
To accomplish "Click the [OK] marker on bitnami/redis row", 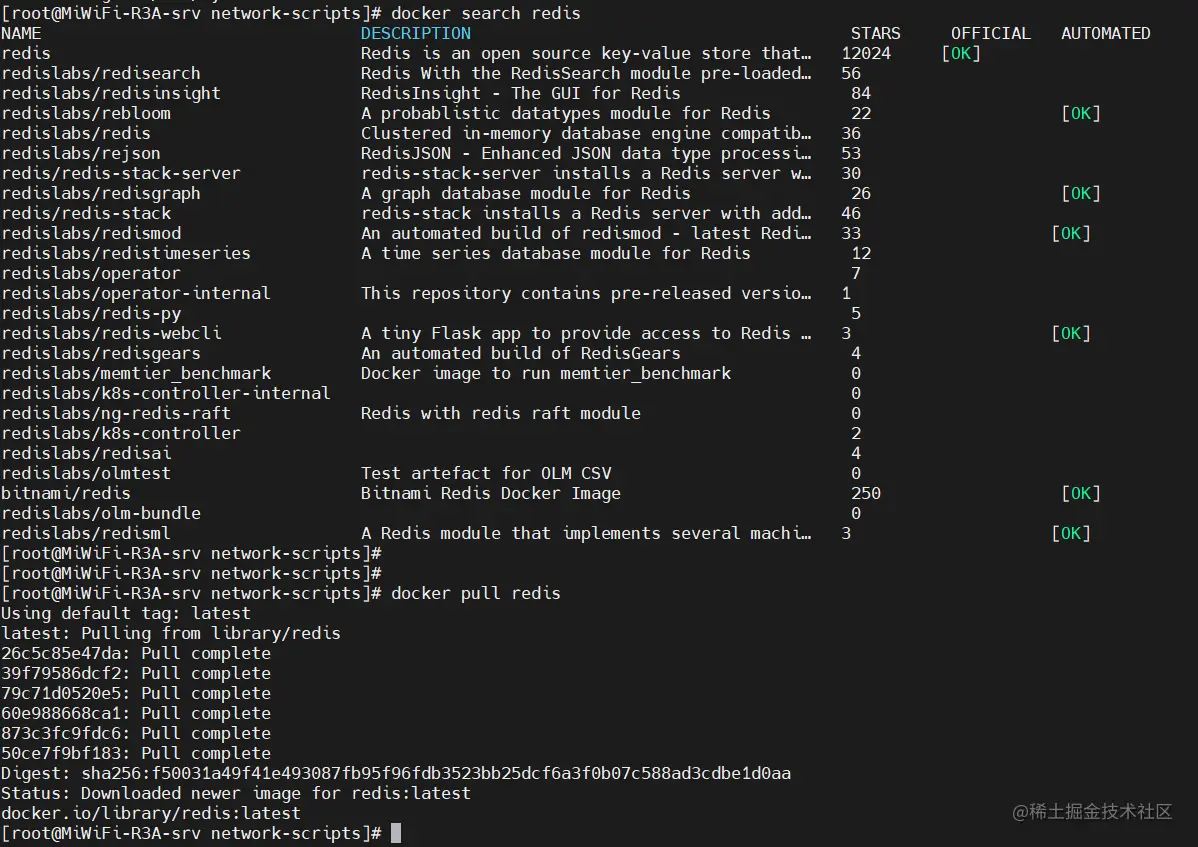I will (x=1080, y=493).
